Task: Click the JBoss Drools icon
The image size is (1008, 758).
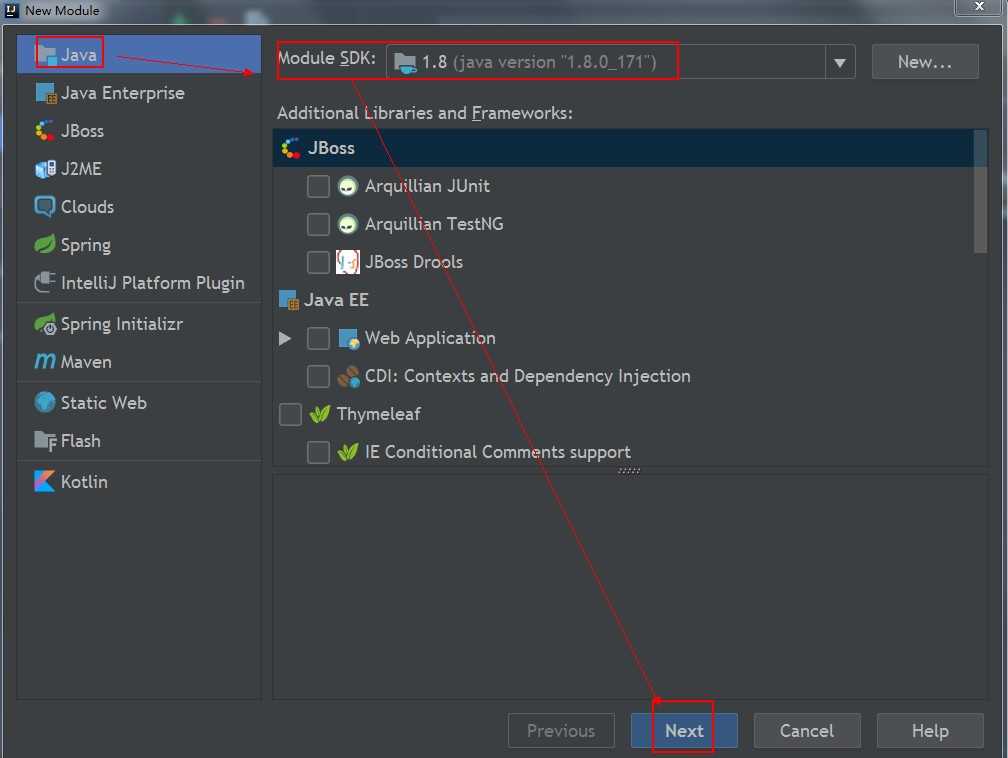Action: (x=348, y=262)
